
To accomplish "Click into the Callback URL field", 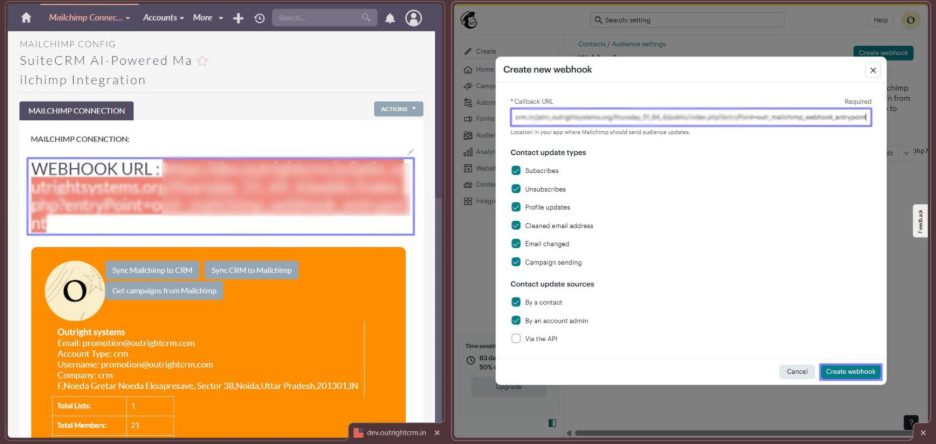I will (691, 118).
